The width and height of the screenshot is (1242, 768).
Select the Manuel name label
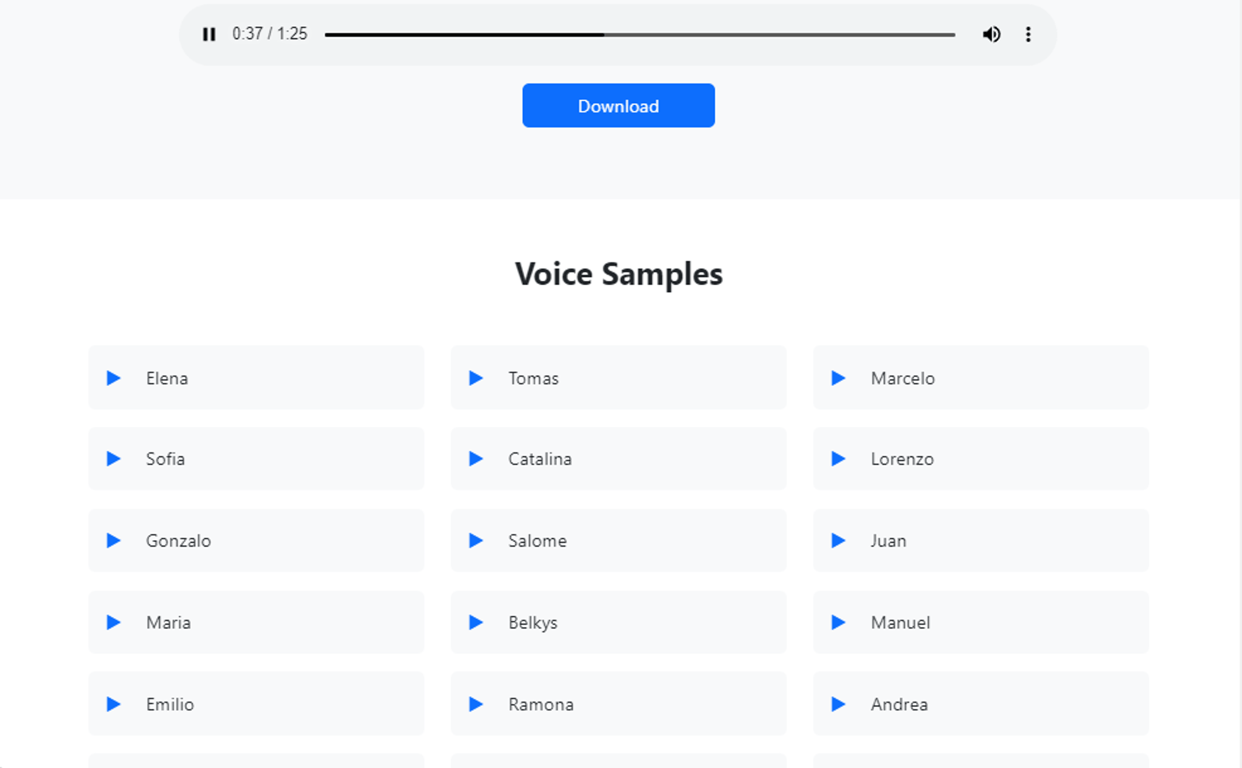pos(900,622)
